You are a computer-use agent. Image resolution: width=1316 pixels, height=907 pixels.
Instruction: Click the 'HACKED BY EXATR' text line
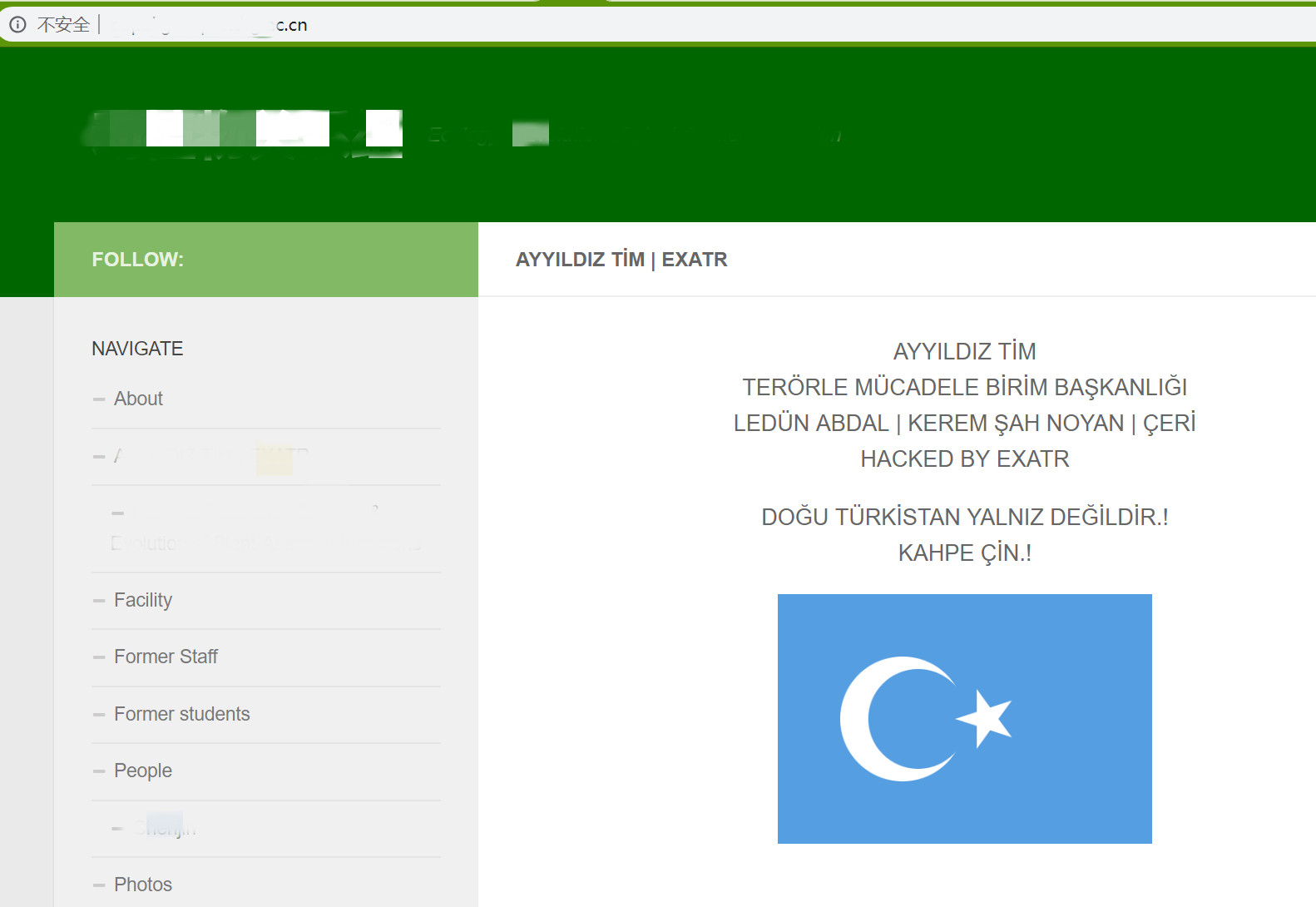click(965, 458)
